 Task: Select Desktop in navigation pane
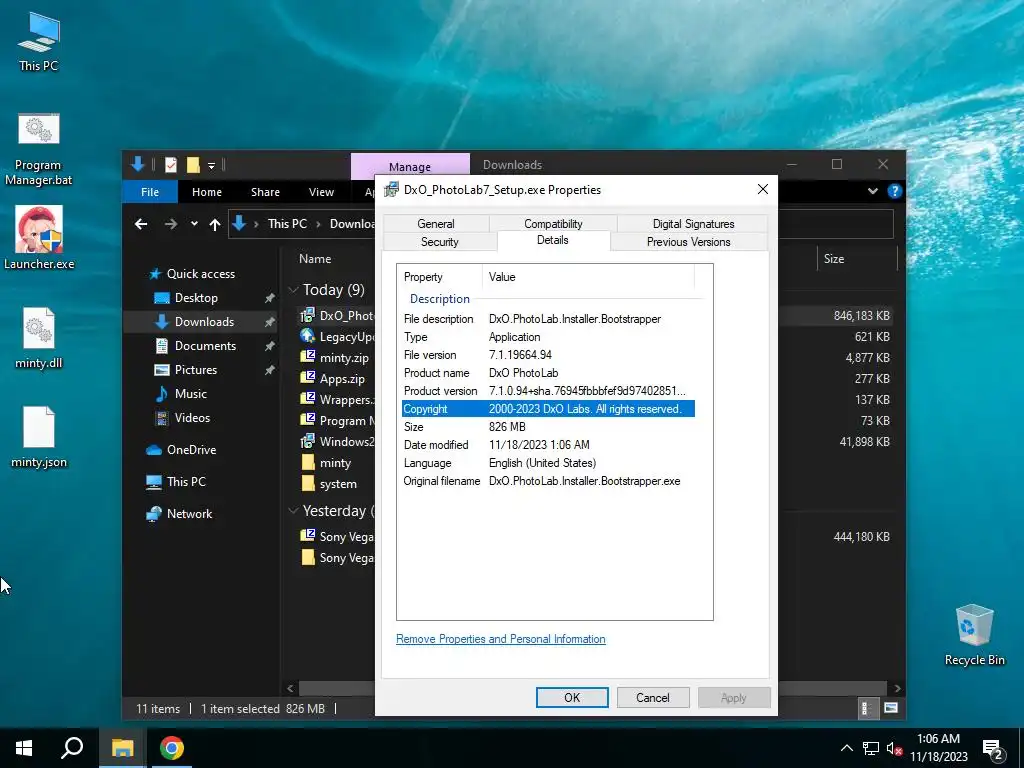(196, 298)
